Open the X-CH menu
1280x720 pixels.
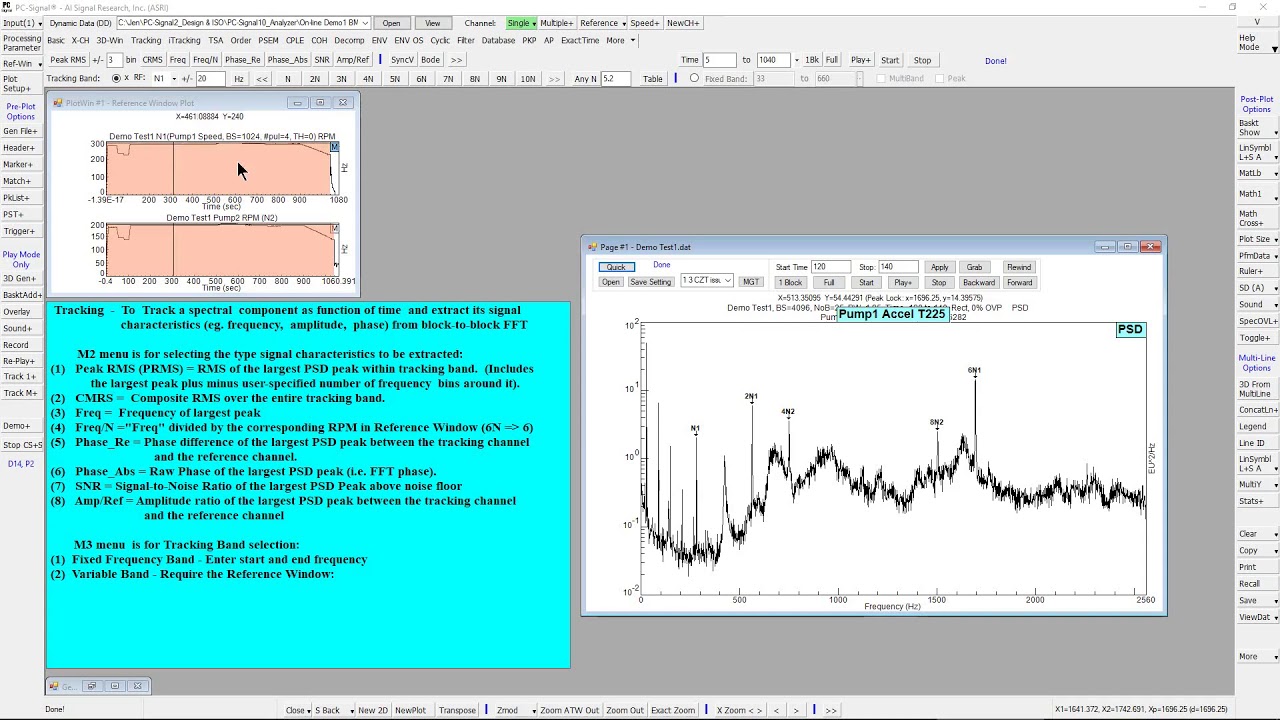[x=80, y=41]
